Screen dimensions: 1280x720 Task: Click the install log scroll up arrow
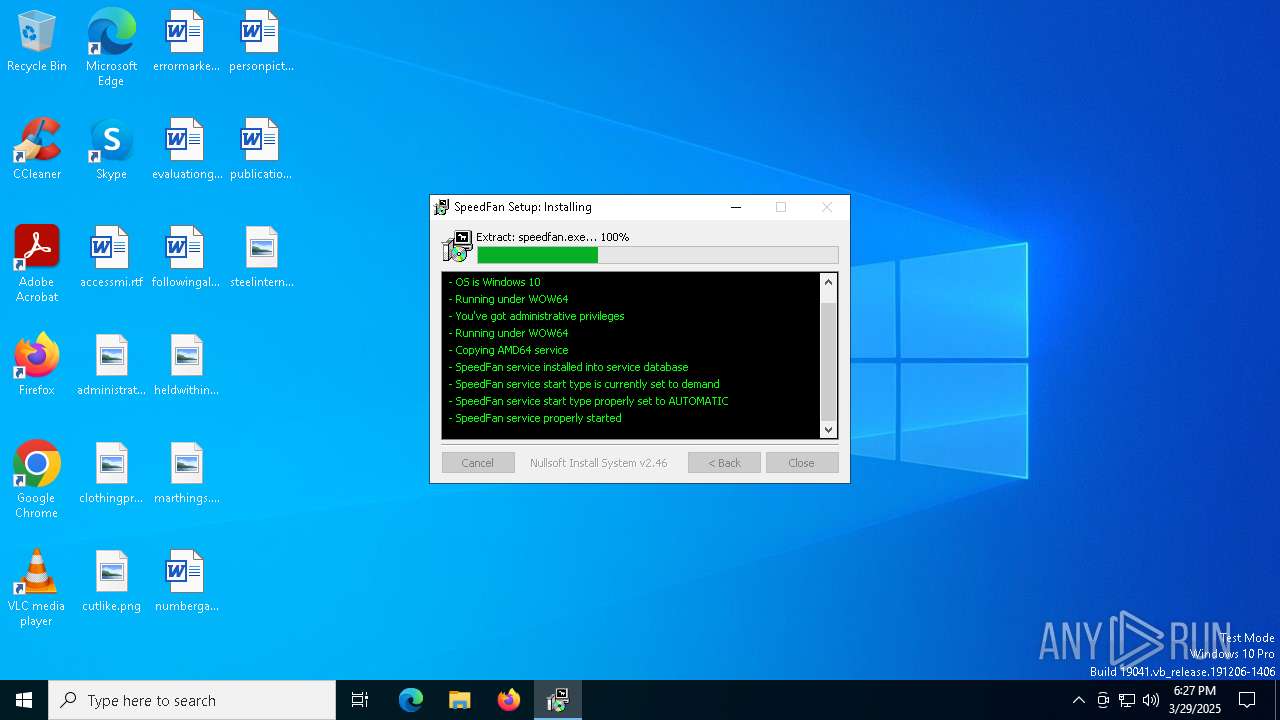tap(828, 282)
